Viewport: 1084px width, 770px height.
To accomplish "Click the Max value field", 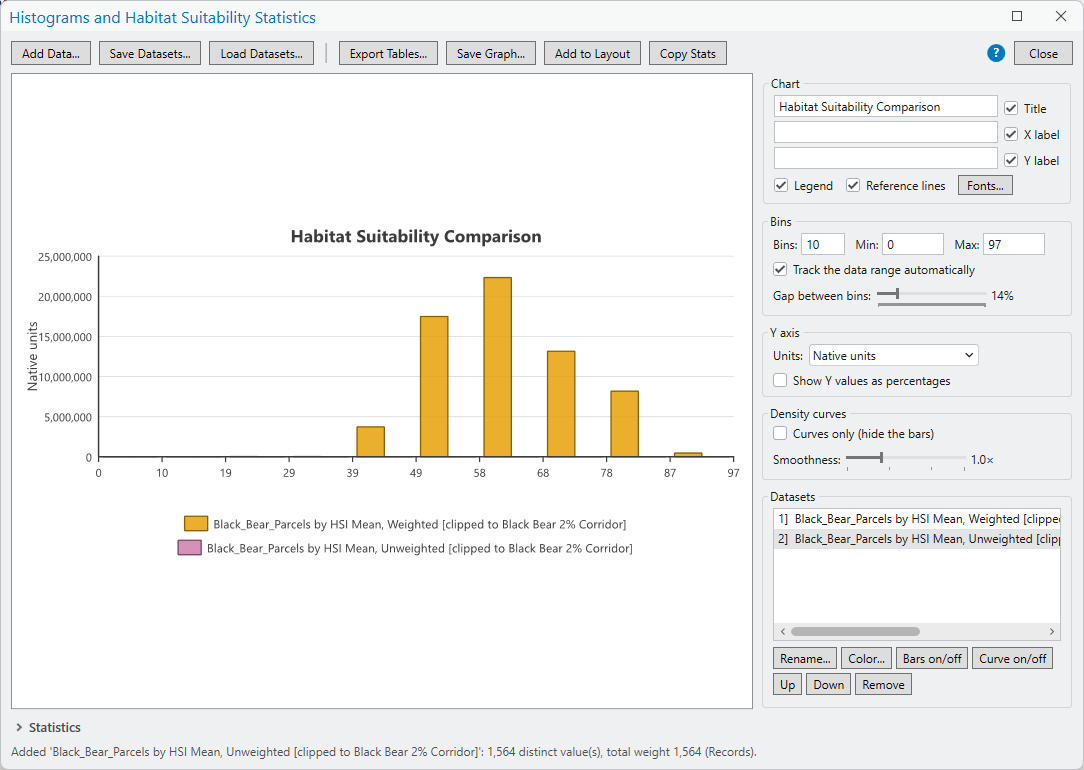I will click(x=1013, y=244).
